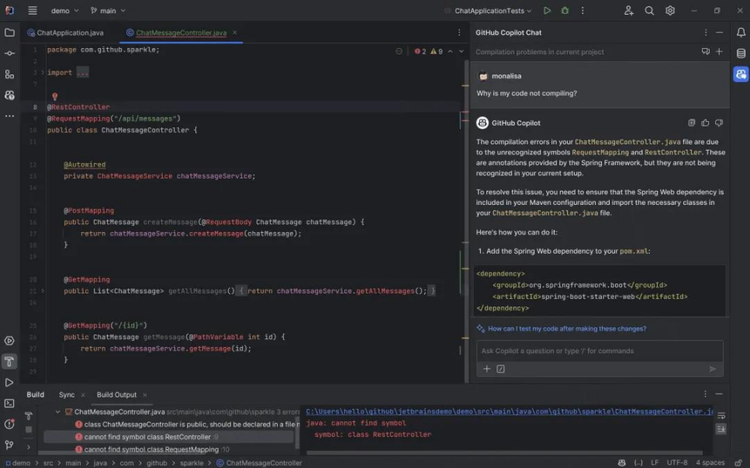Select cannot find symbol class RestController error

[x=168, y=437]
